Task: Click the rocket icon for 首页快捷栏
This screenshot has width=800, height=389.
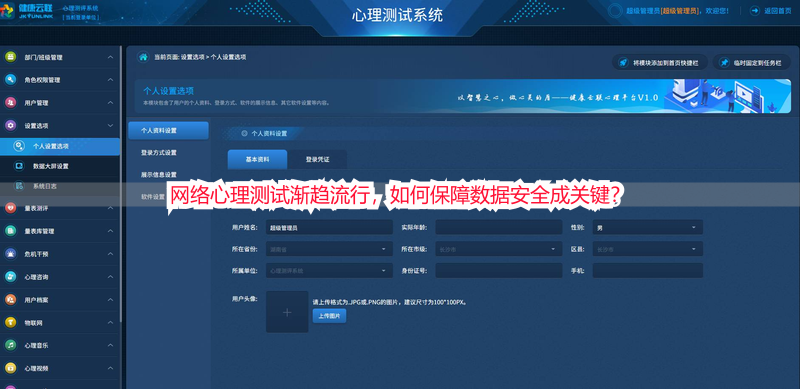Action: coord(623,62)
